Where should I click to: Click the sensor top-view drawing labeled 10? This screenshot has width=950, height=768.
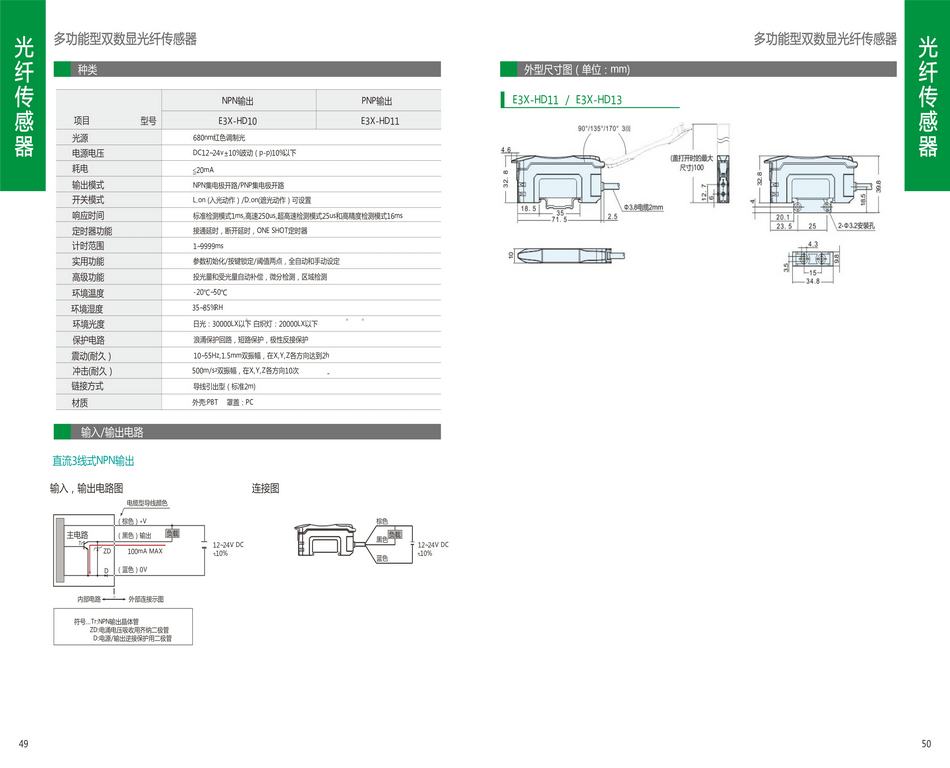(x=566, y=255)
